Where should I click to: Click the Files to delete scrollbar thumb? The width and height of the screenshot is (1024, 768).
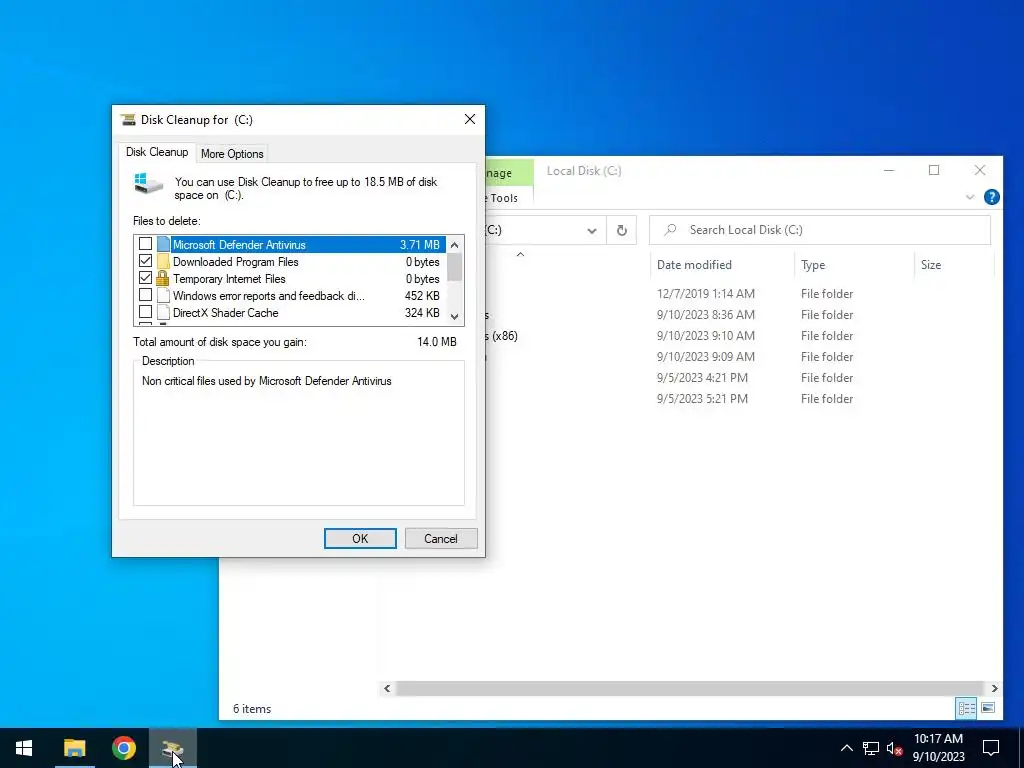(x=455, y=267)
